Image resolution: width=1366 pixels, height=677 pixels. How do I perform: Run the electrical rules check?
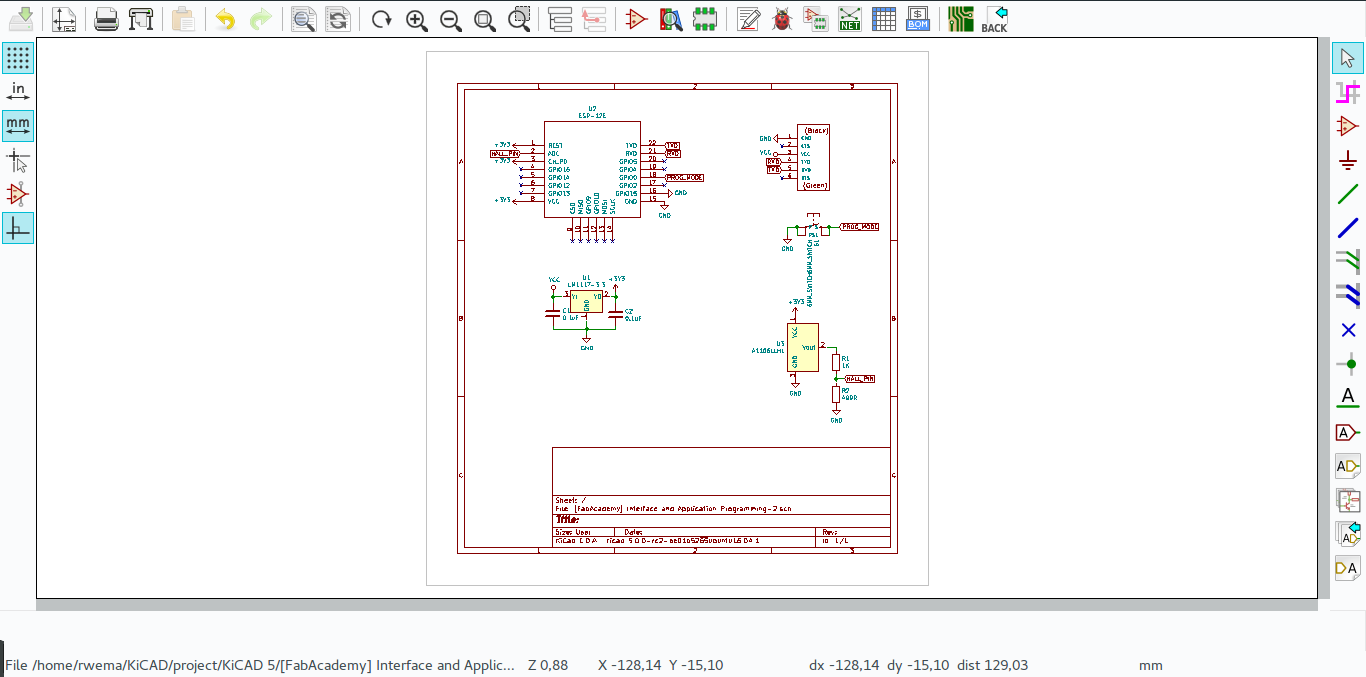pyautogui.click(x=781, y=18)
